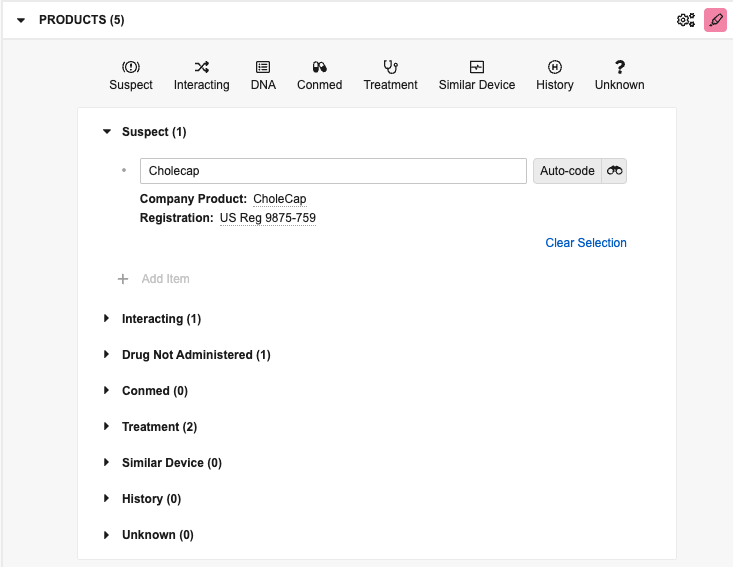
Task: Collapse the Suspect (1) group
Action: 107,132
